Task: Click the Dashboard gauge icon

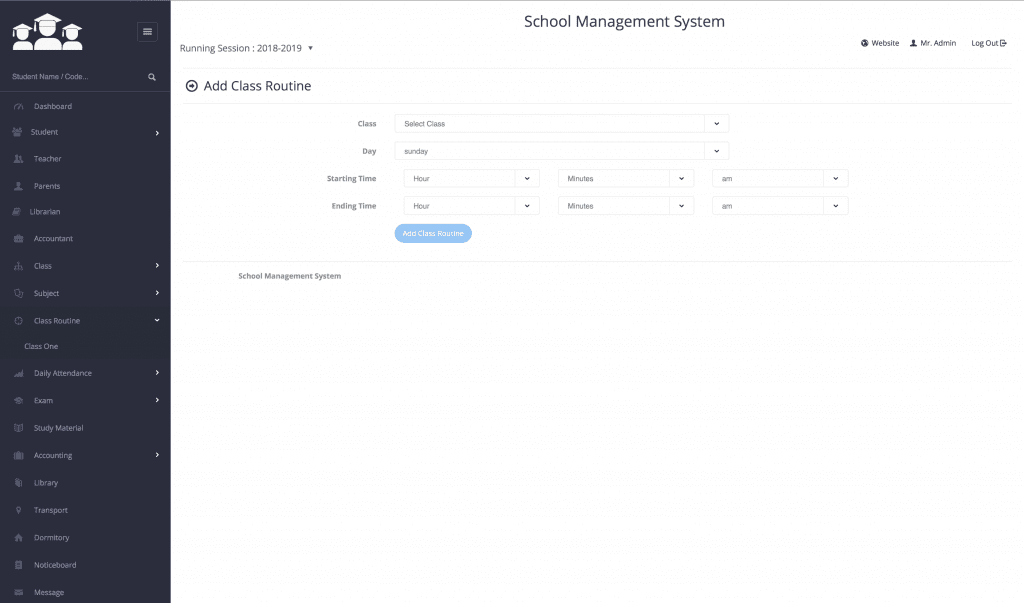Action: click(18, 106)
